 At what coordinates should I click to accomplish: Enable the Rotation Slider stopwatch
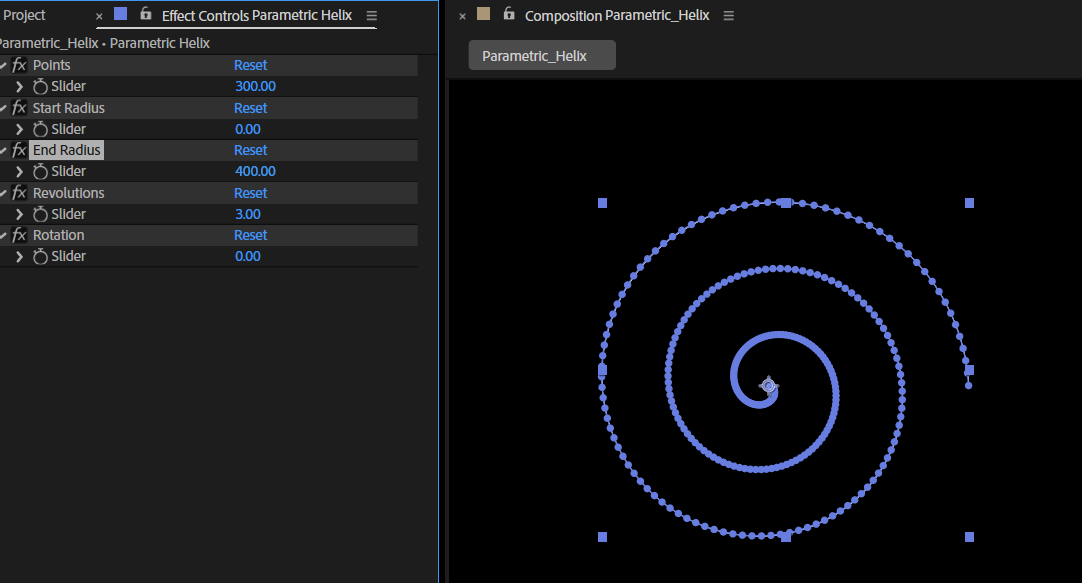[x=40, y=256]
